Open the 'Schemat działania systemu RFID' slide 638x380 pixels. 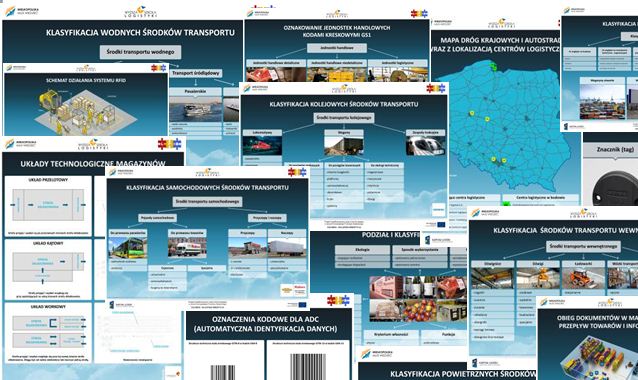tap(86, 81)
